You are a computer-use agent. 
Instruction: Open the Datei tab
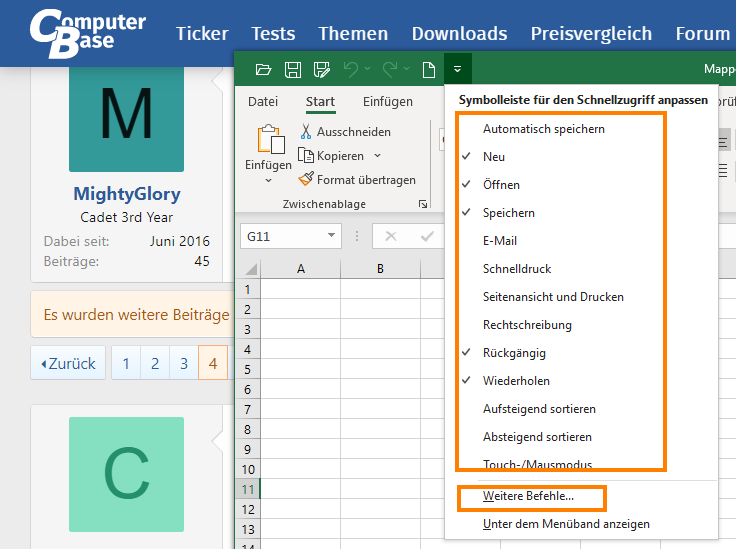pyautogui.click(x=263, y=102)
